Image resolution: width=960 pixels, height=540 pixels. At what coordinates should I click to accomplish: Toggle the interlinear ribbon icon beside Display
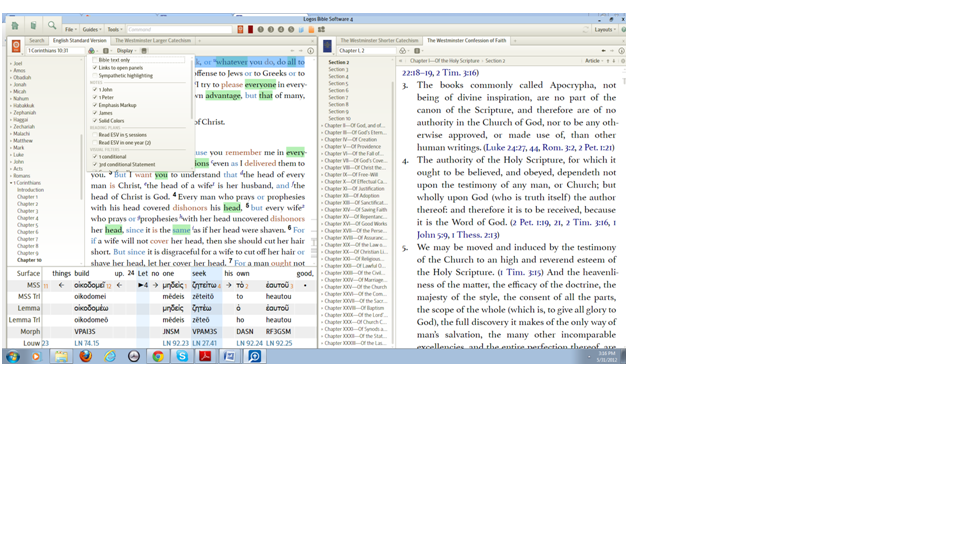point(144,51)
